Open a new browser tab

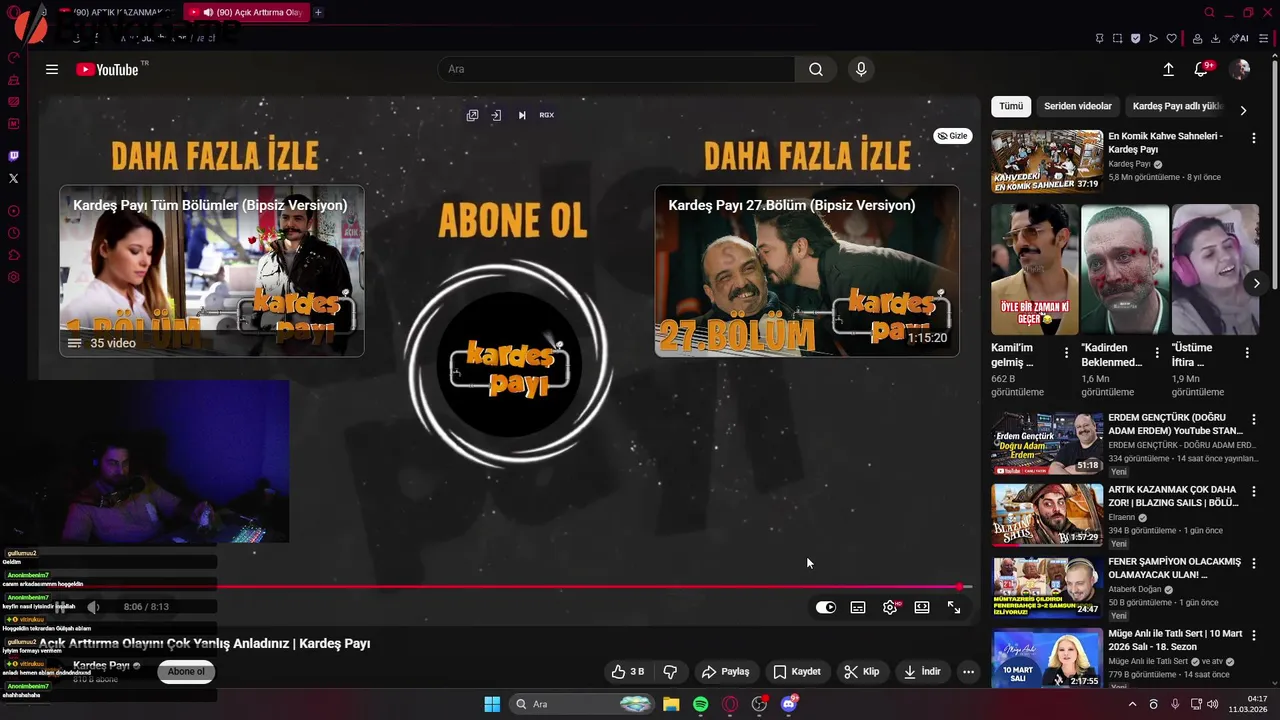318,12
